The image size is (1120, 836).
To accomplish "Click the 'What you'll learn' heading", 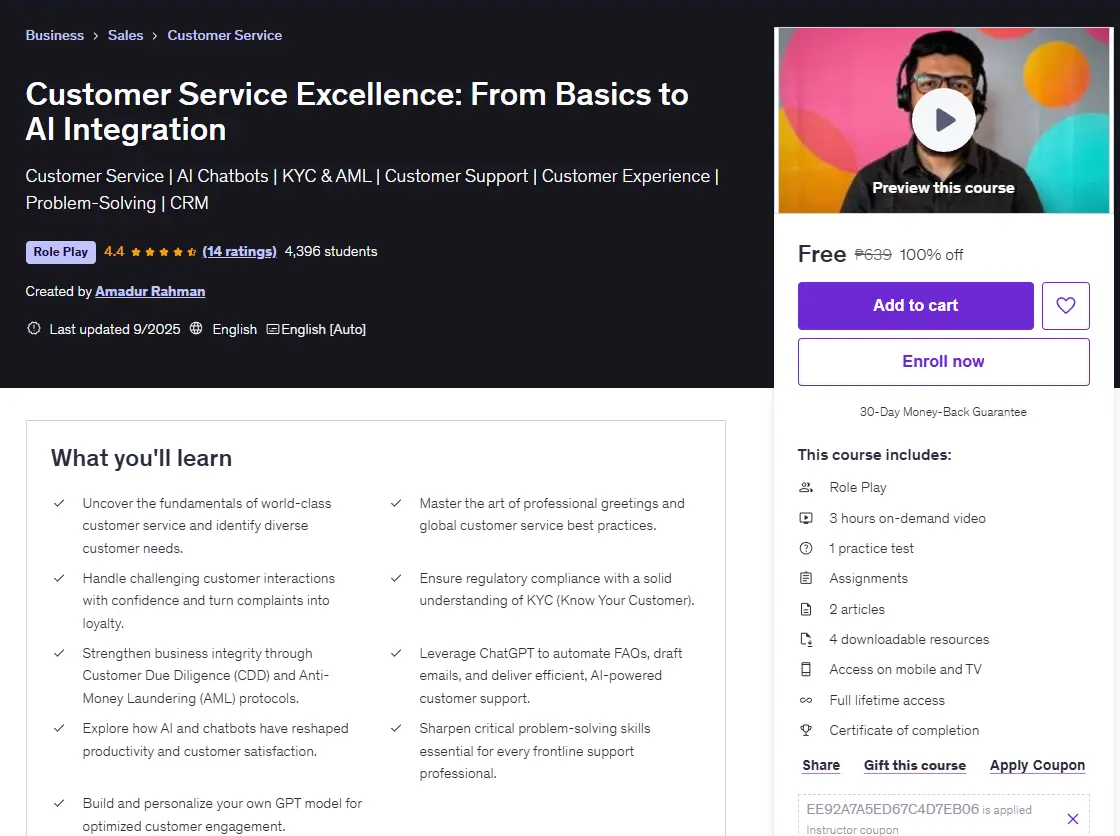I will [x=141, y=458].
